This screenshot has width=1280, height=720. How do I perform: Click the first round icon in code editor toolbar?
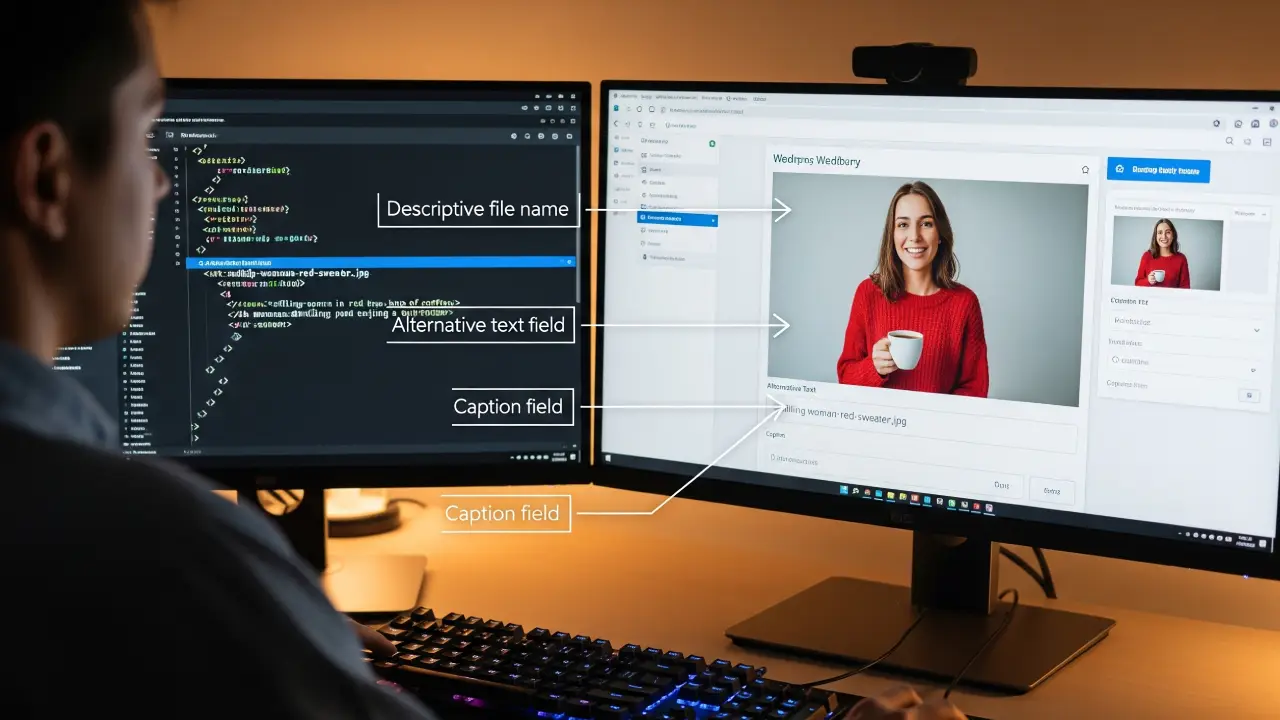(x=514, y=136)
